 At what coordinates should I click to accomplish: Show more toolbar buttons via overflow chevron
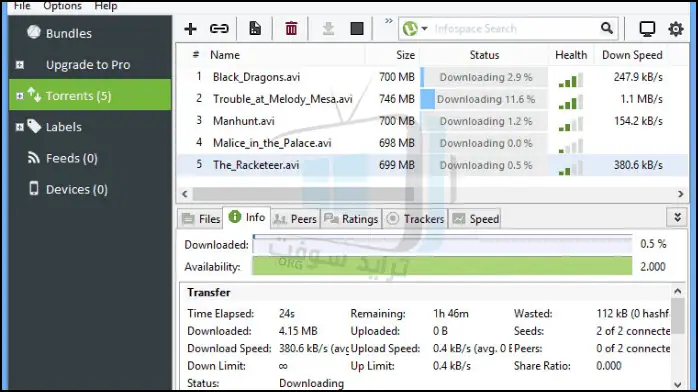(389, 21)
